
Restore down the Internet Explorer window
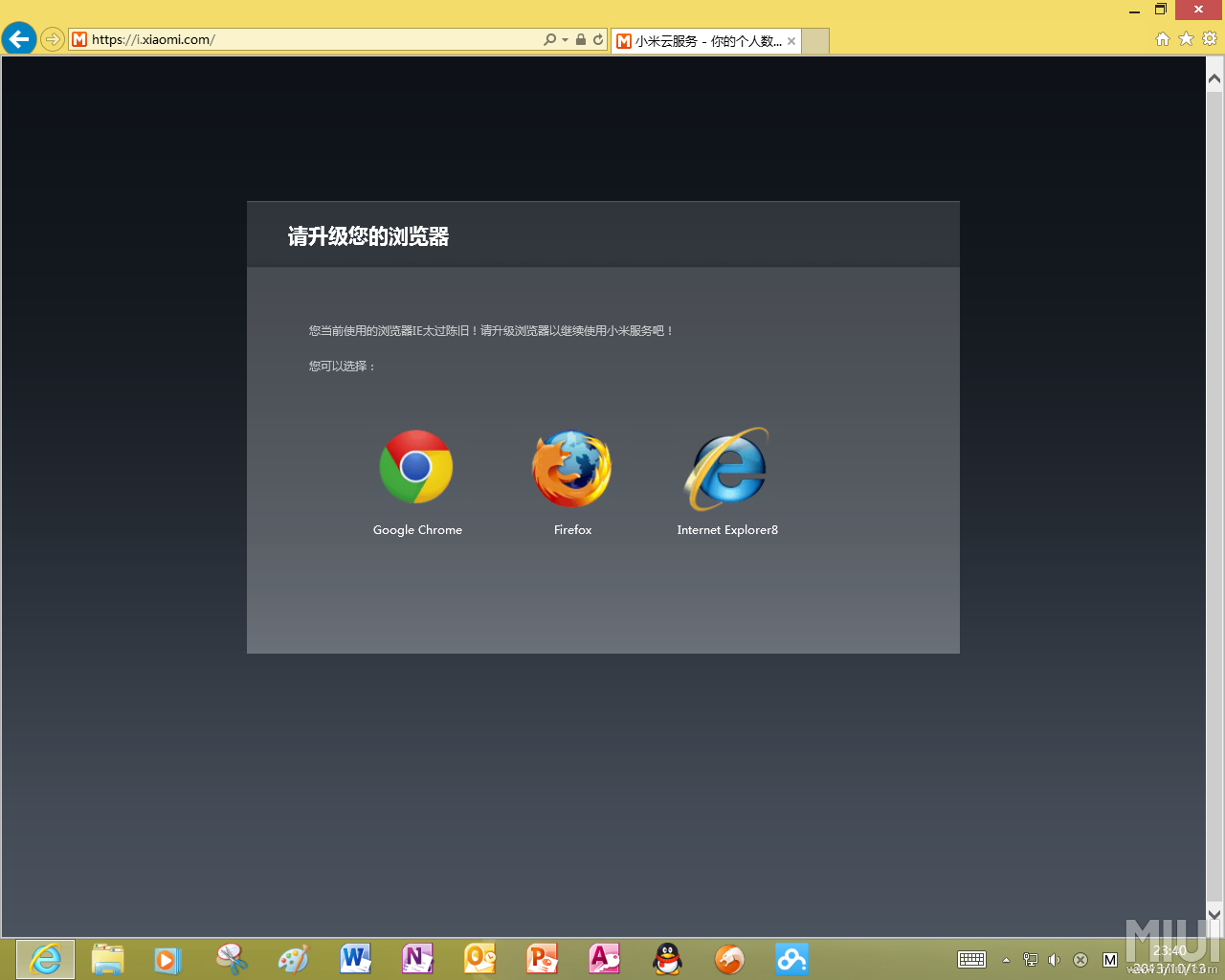coord(1161,10)
